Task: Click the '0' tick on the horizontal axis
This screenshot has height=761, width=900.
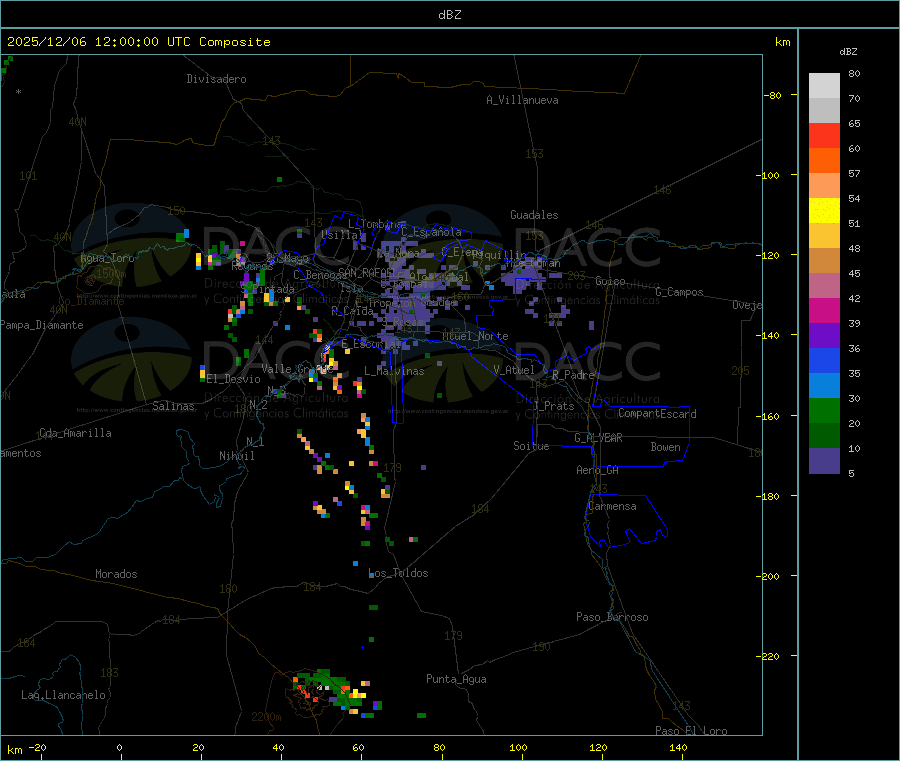Action: (x=119, y=747)
